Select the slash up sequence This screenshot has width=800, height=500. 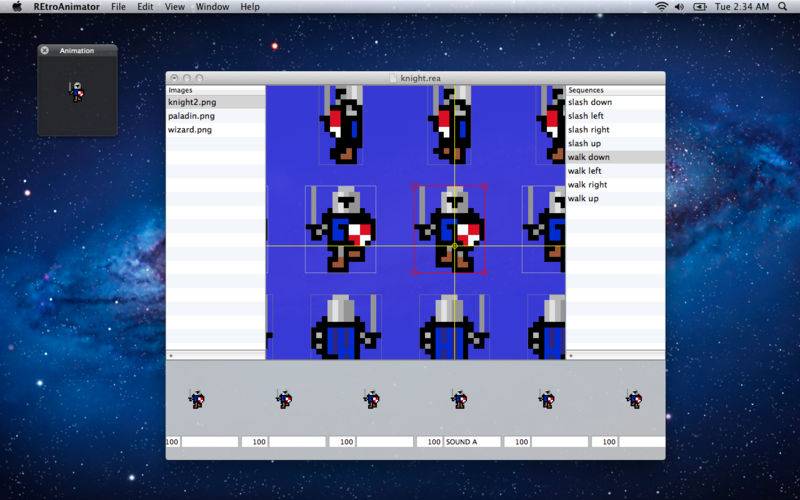pyautogui.click(x=615, y=143)
